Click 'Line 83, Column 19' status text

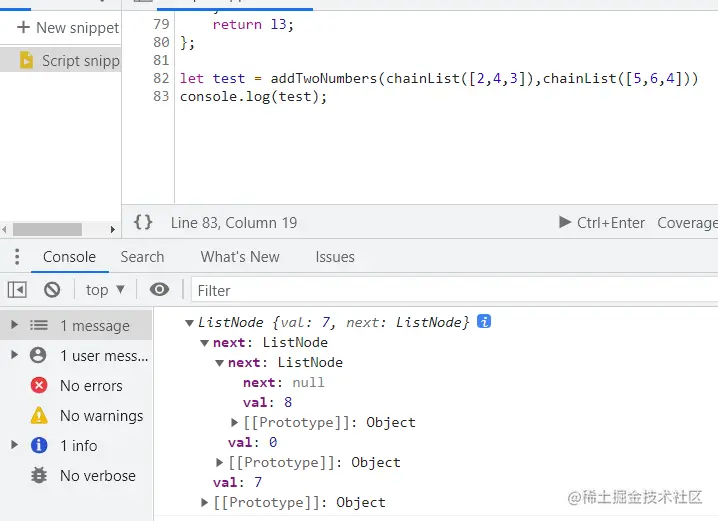[x=234, y=223]
